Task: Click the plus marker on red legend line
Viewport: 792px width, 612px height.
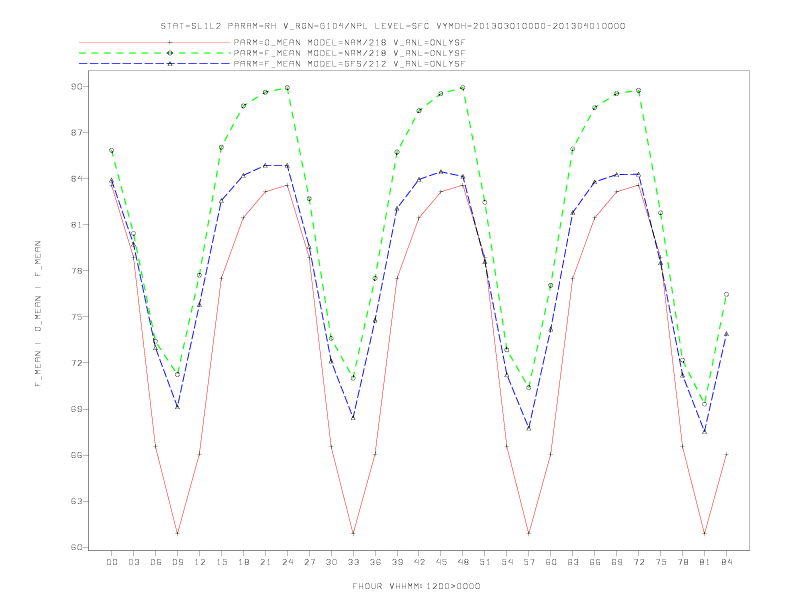Action: pyautogui.click(x=170, y=42)
